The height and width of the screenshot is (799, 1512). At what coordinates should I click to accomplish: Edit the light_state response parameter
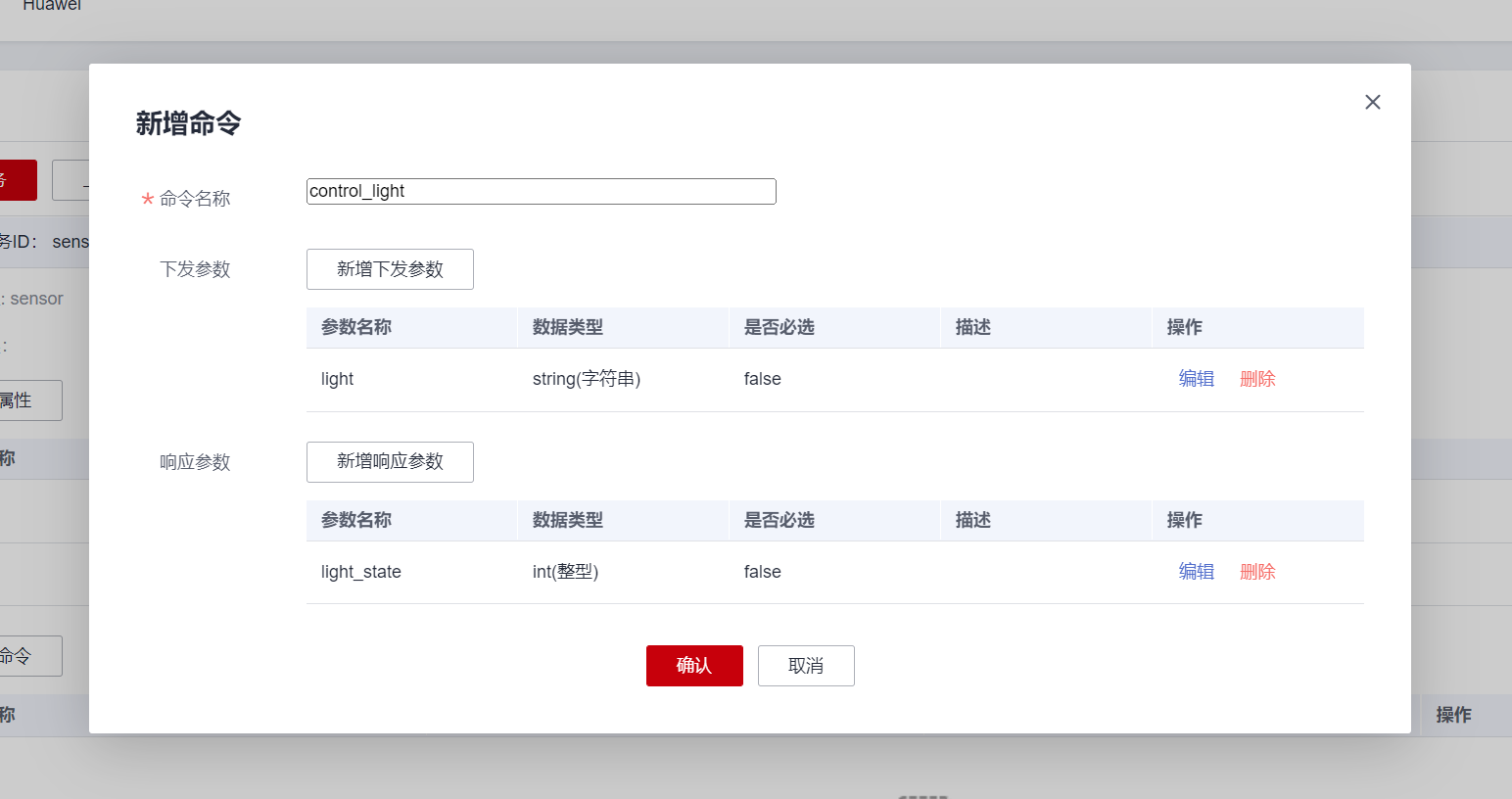pos(1196,572)
